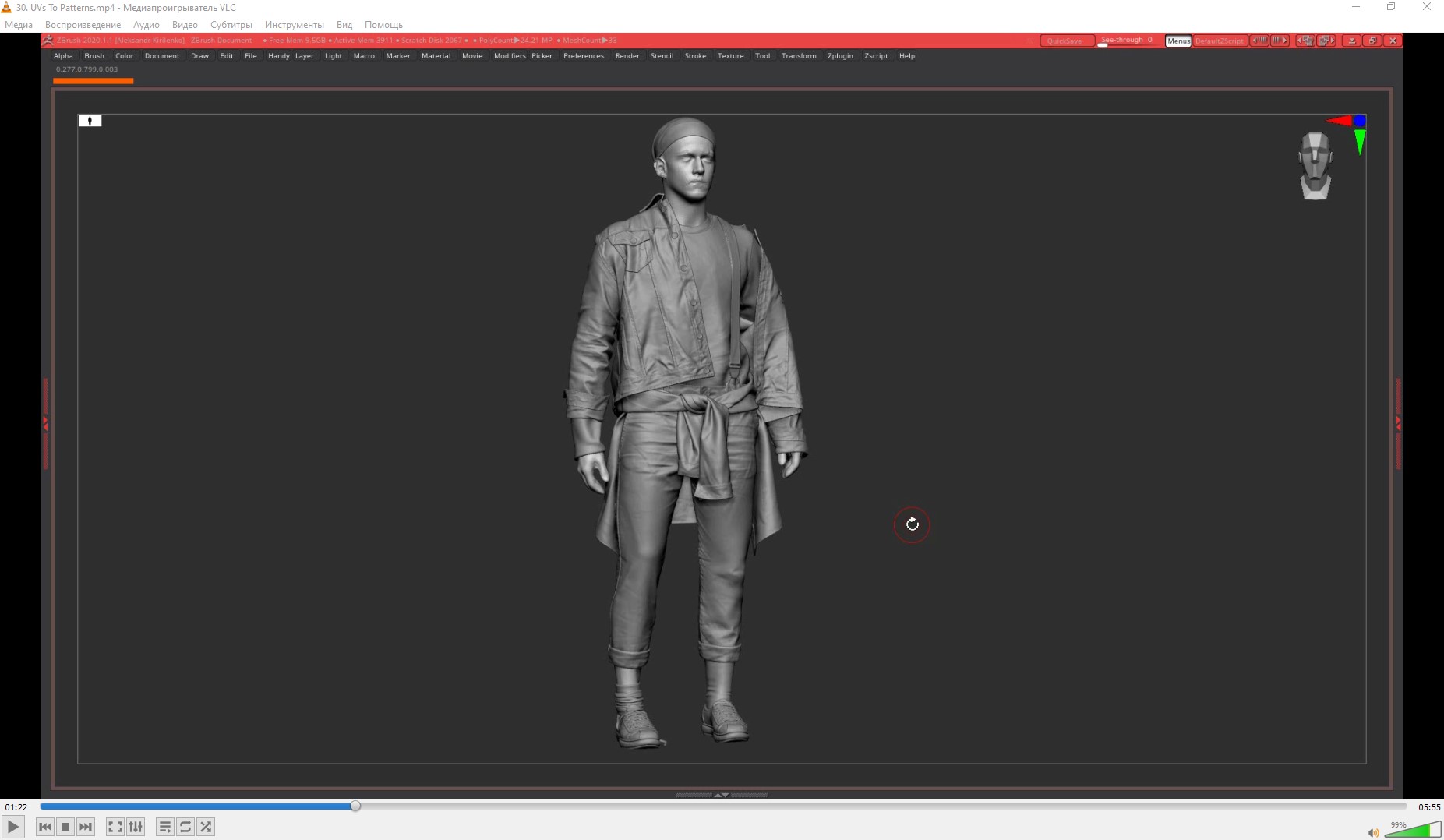Click the video seek bar handle
This screenshot has height=840, width=1444.
pyautogui.click(x=355, y=806)
